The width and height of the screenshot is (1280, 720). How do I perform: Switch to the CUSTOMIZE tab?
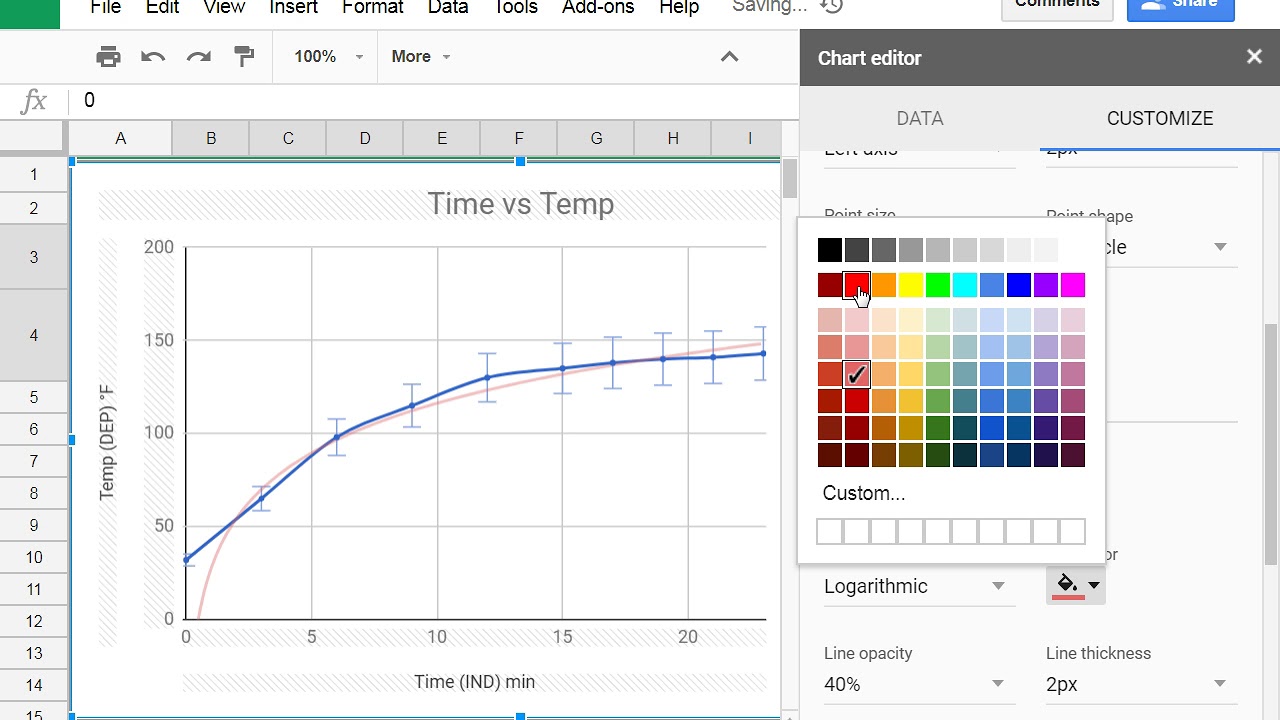[x=1160, y=118]
